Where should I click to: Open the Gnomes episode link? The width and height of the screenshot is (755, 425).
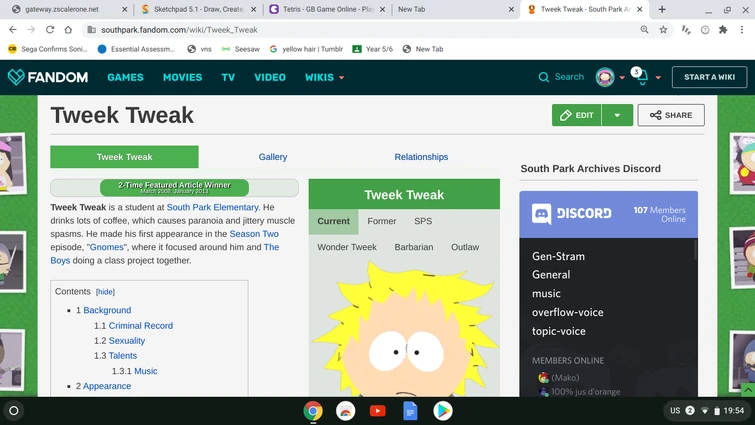[x=106, y=247]
